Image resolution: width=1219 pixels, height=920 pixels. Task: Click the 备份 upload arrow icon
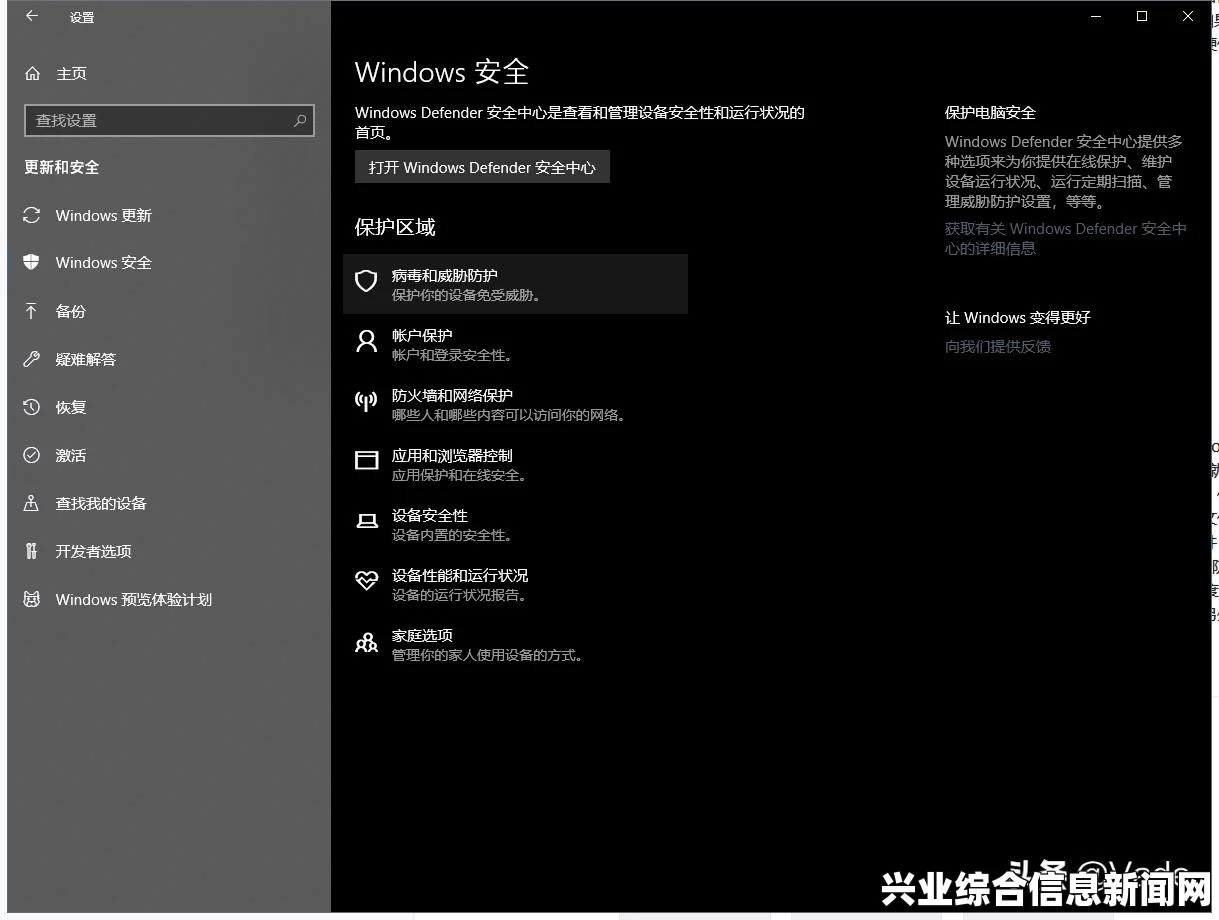tap(32, 311)
